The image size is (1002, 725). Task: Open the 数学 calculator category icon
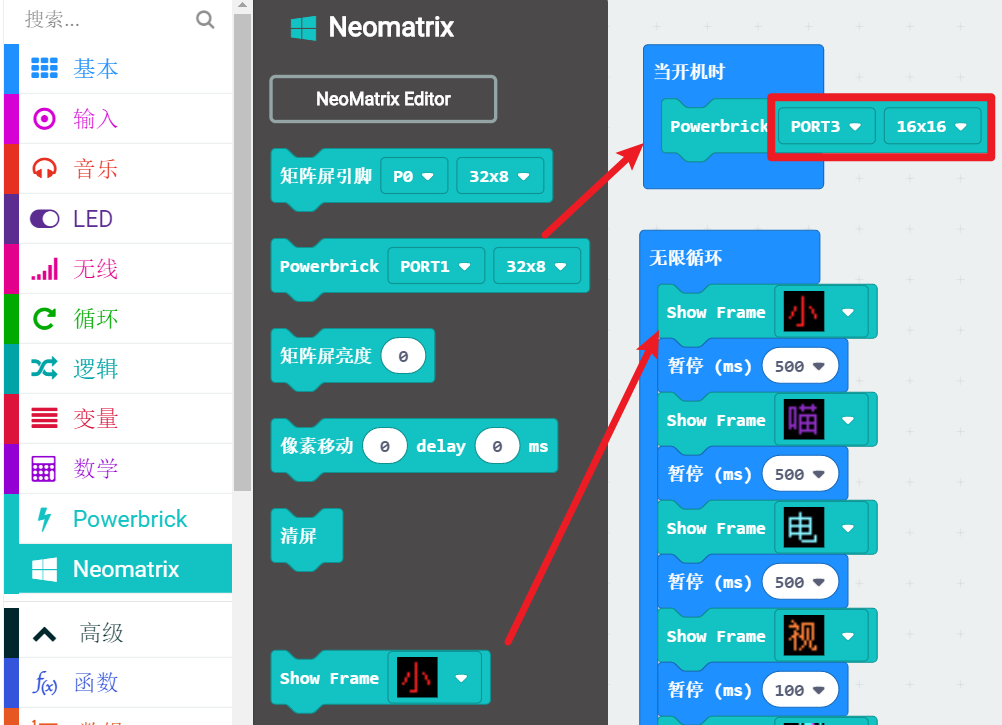pyautogui.click(x=44, y=468)
